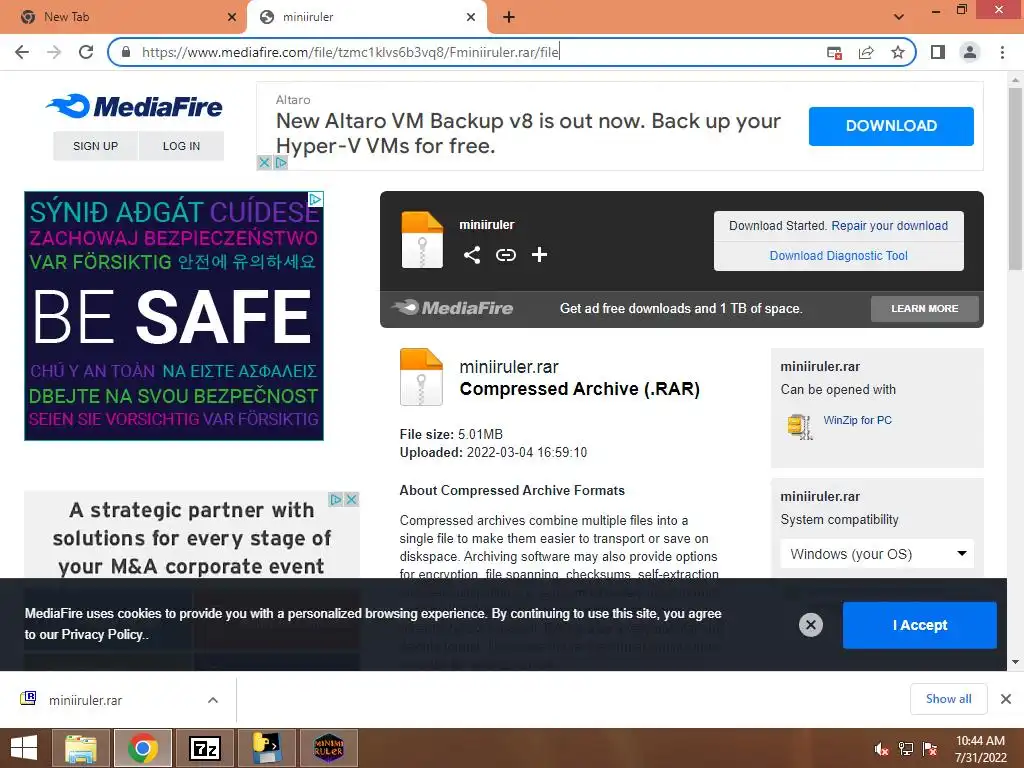Click the large miniiruler.rar file icon

[421, 377]
